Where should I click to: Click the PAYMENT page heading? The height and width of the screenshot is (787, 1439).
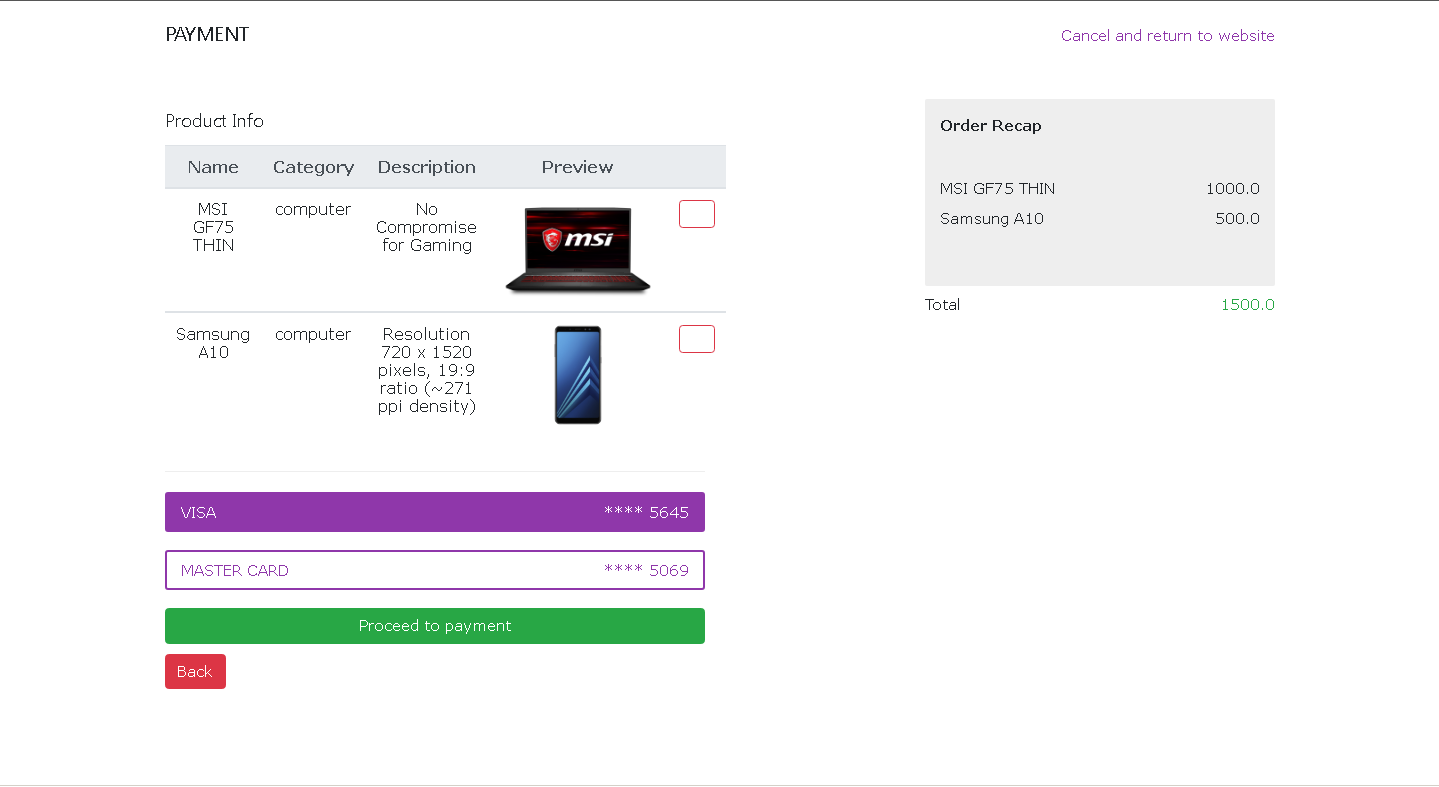(207, 33)
